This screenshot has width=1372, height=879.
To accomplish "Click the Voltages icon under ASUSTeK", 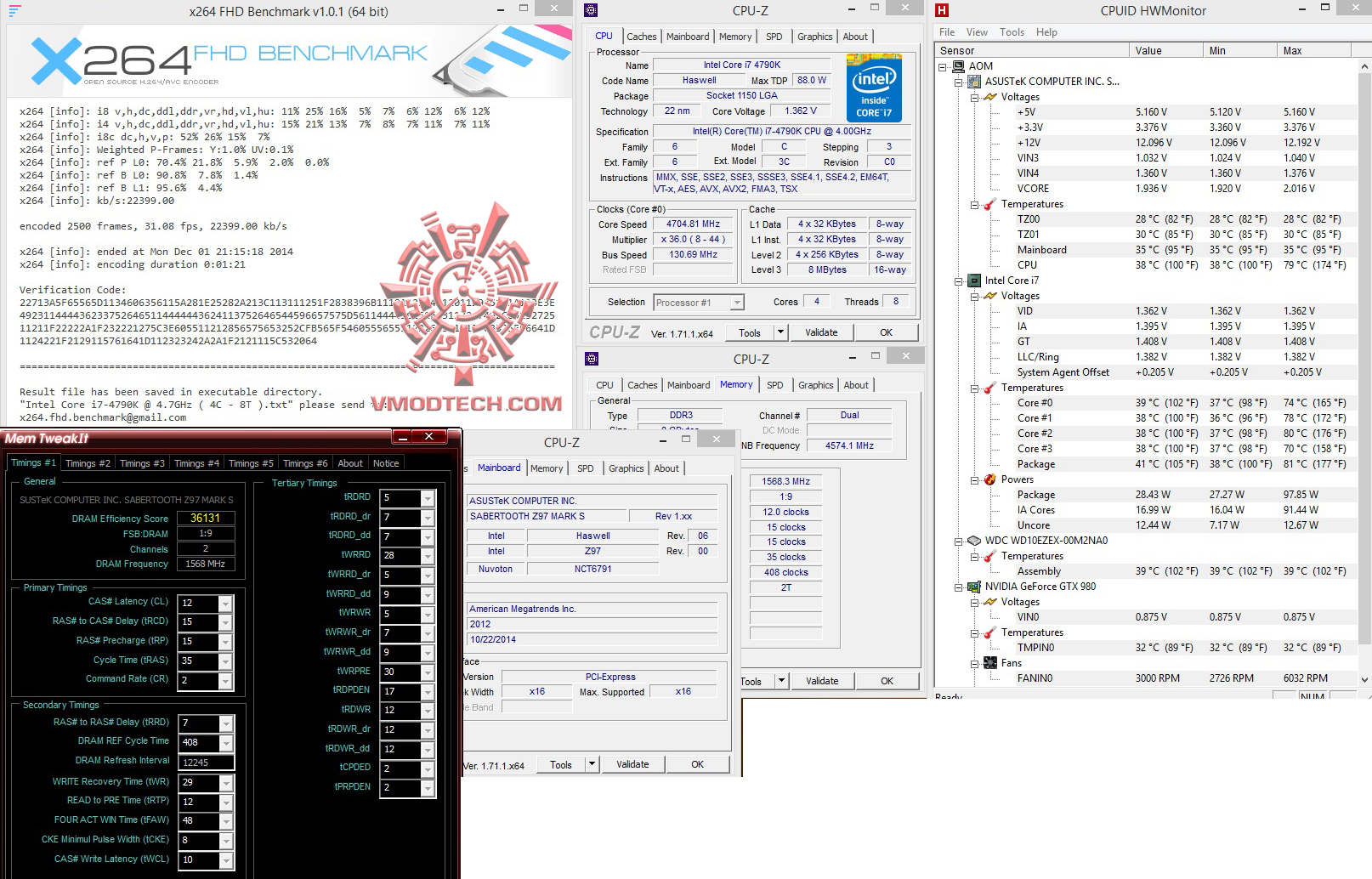I will pos(989,97).
